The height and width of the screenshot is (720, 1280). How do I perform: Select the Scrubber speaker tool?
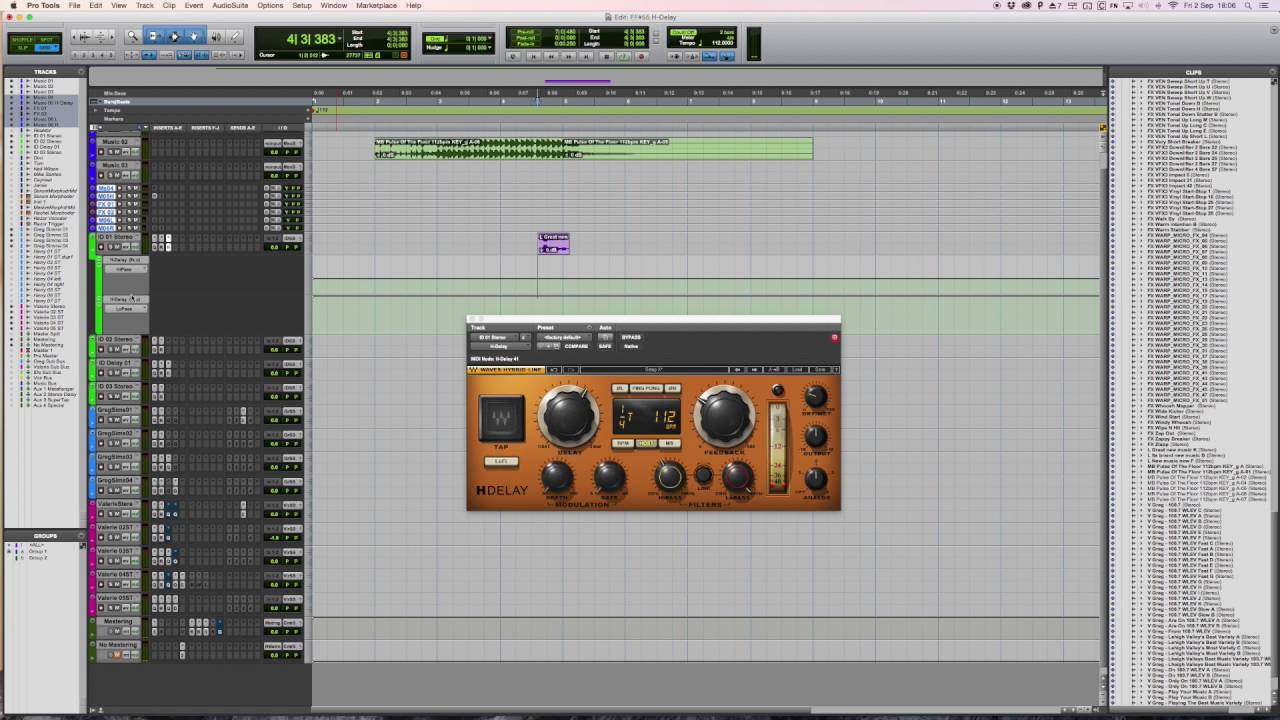(x=215, y=37)
